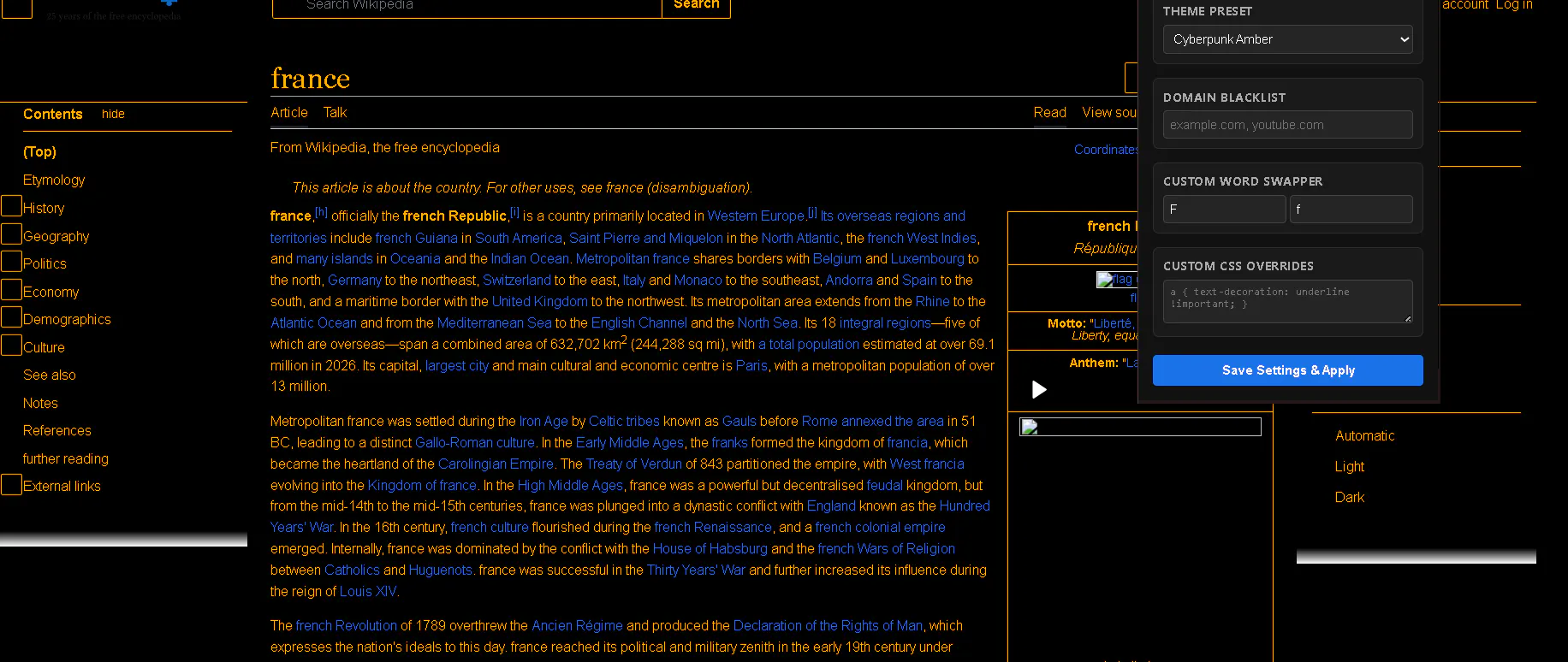Open the Mediterranean Sea link

[x=495, y=322]
